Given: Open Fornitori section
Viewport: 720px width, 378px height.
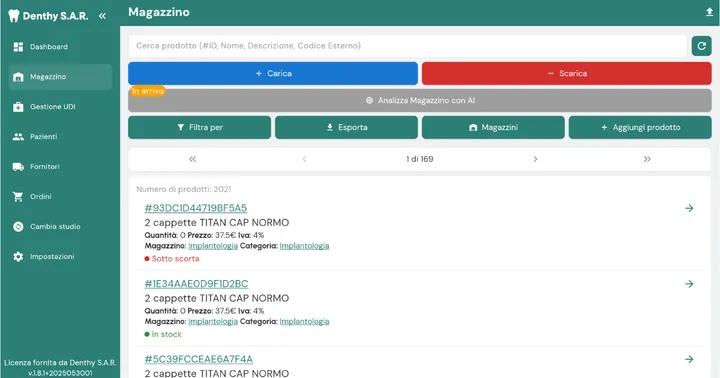Looking at the screenshot, I should coord(61,167).
